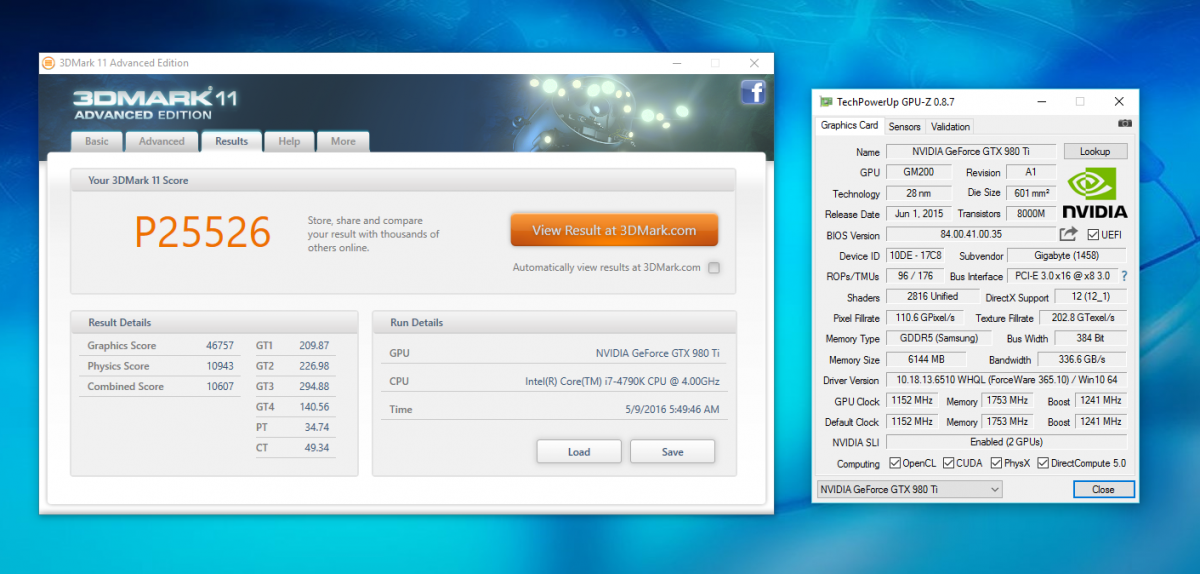The image size is (1200, 574).
Task: Toggle the UEFI checkbox in GPU-Z
Action: 1093,235
